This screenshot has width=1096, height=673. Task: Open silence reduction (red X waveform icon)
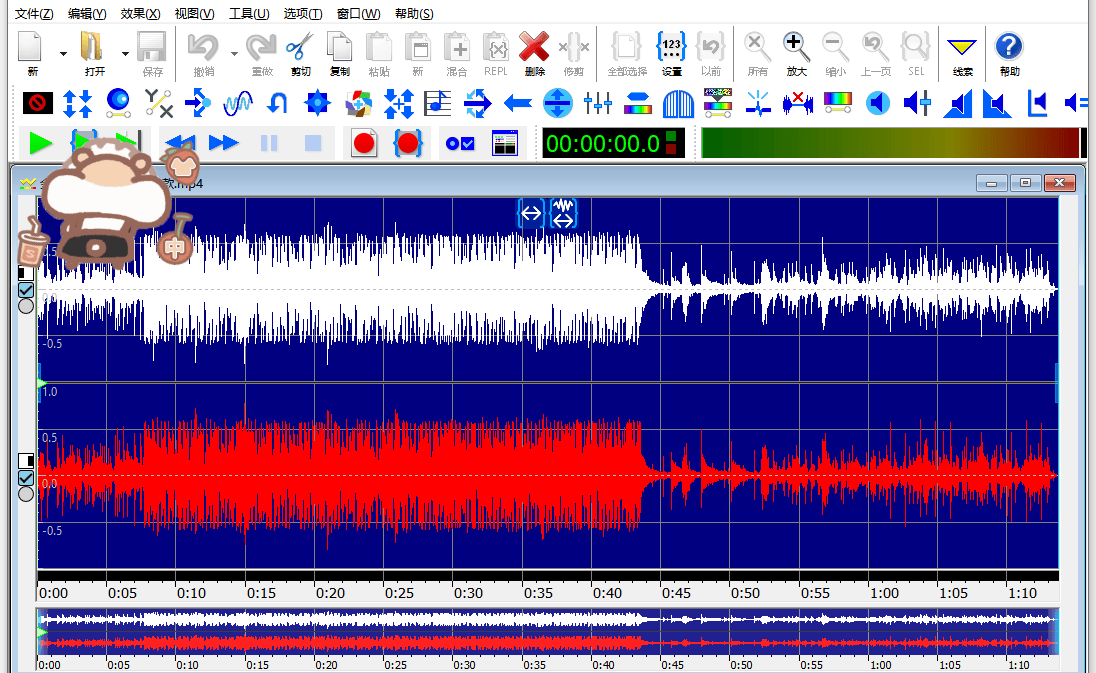point(798,103)
